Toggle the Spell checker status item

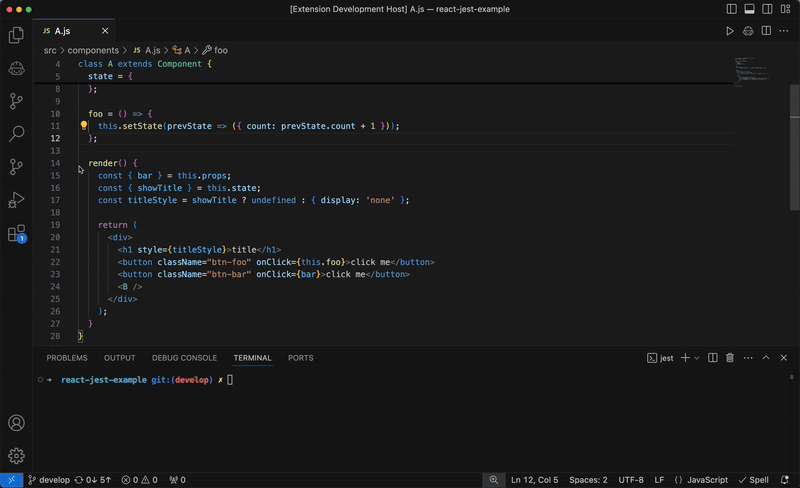pyautogui.click(x=754, y=480)
